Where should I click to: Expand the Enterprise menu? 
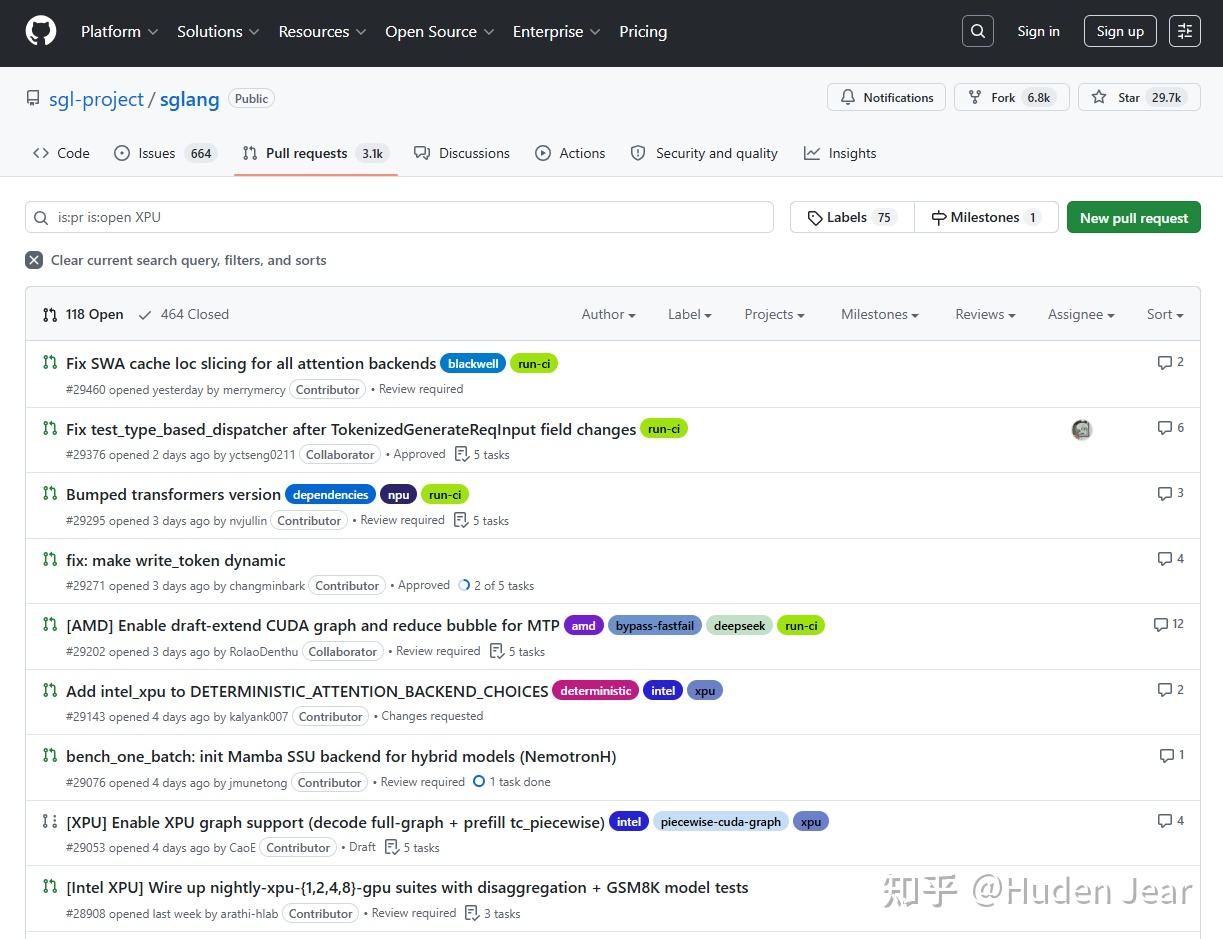tap(557, 31)
